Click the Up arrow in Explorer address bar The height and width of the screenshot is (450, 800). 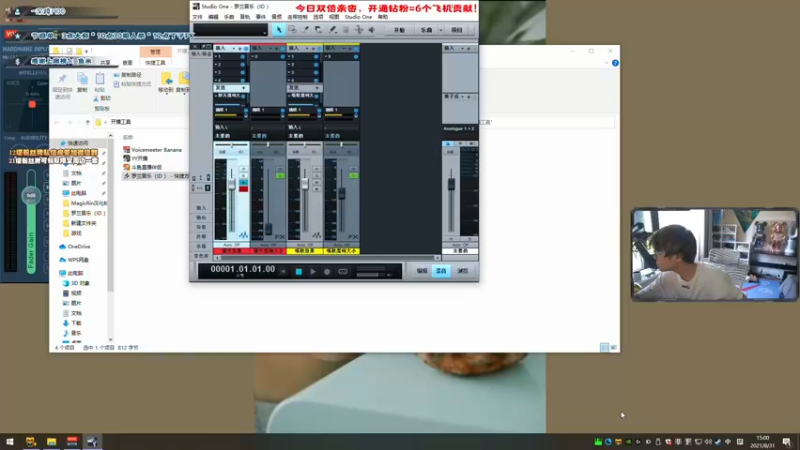pos(88,122)
